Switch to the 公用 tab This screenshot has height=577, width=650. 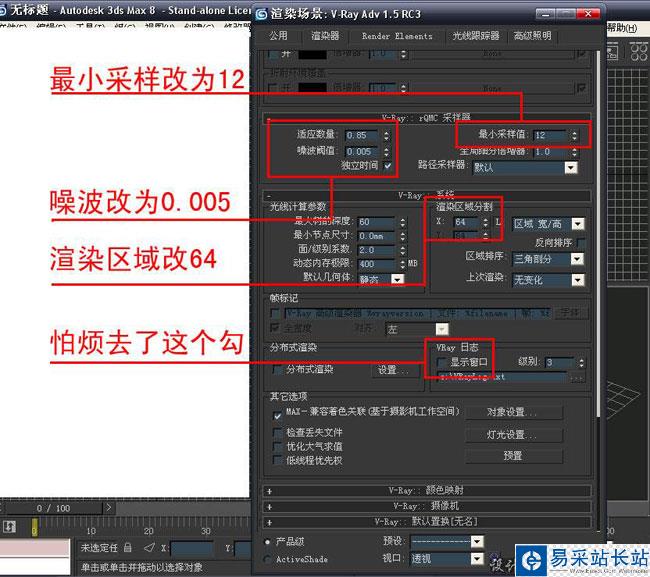coord(278,36)
